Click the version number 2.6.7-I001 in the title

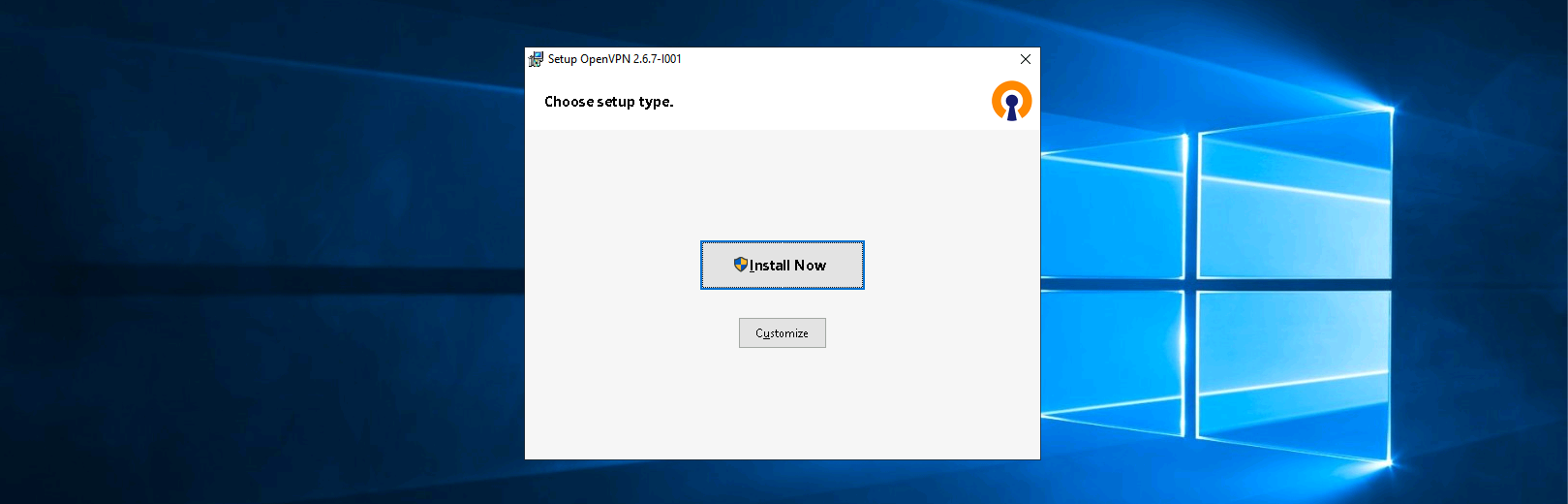pyautogui.click(x=657, y=59)
